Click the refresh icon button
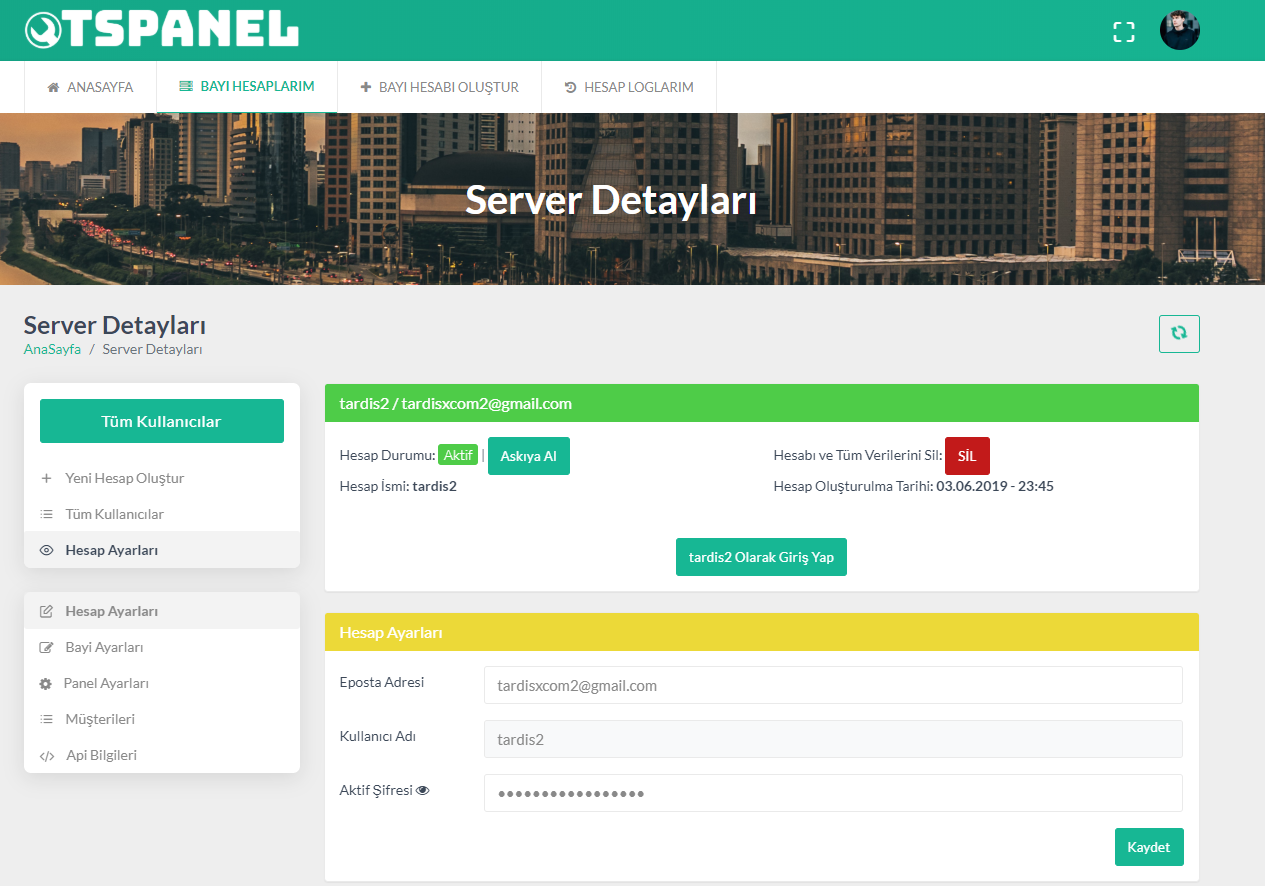1265x886 pixels. [x=1179, y=334]
